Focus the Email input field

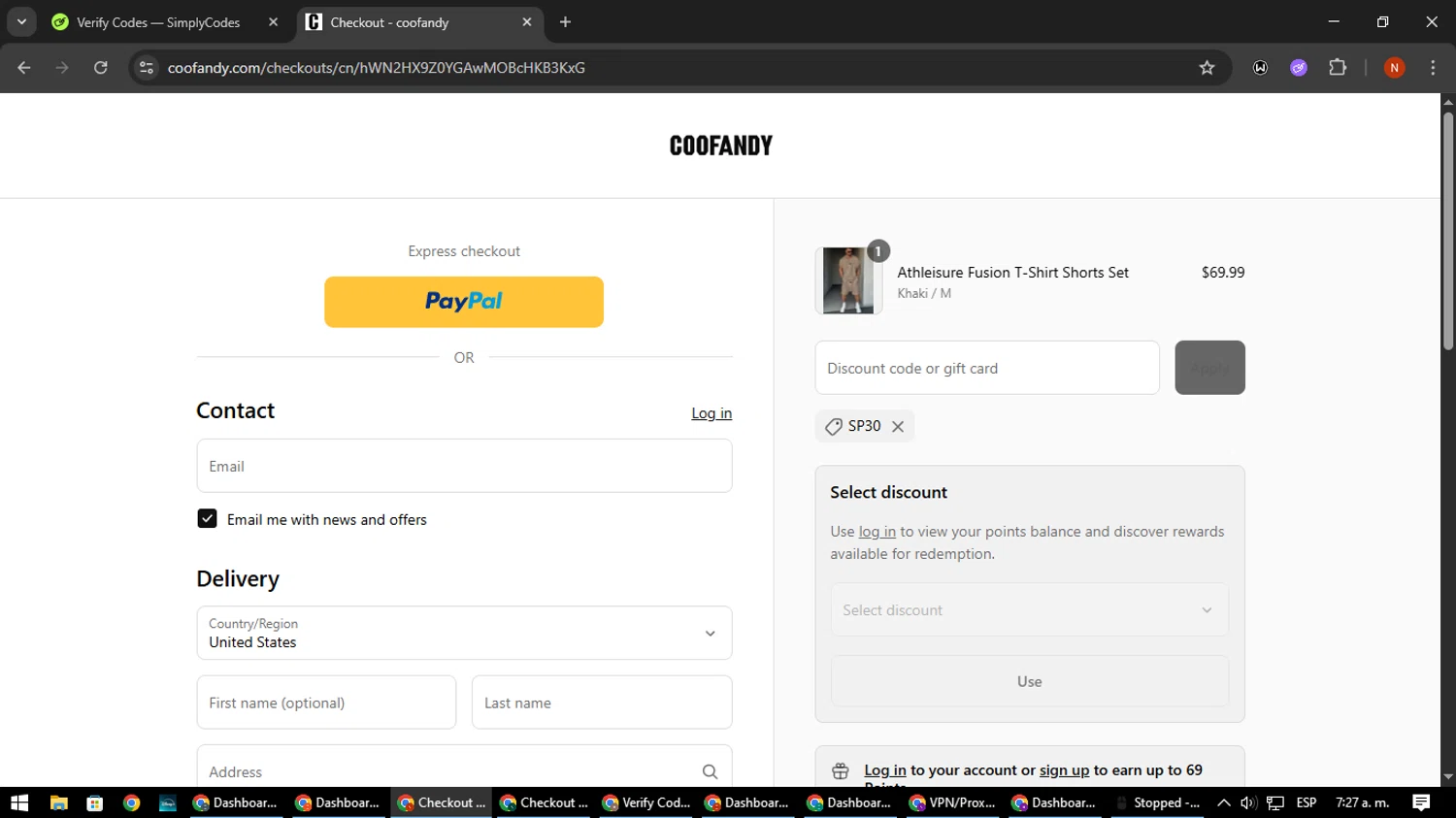[464, 466]
